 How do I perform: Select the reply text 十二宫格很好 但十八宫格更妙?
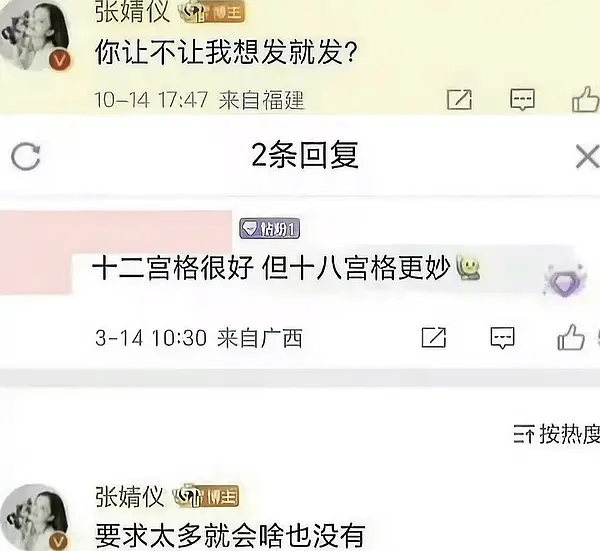pyautogui.click(x=272, y=267)
